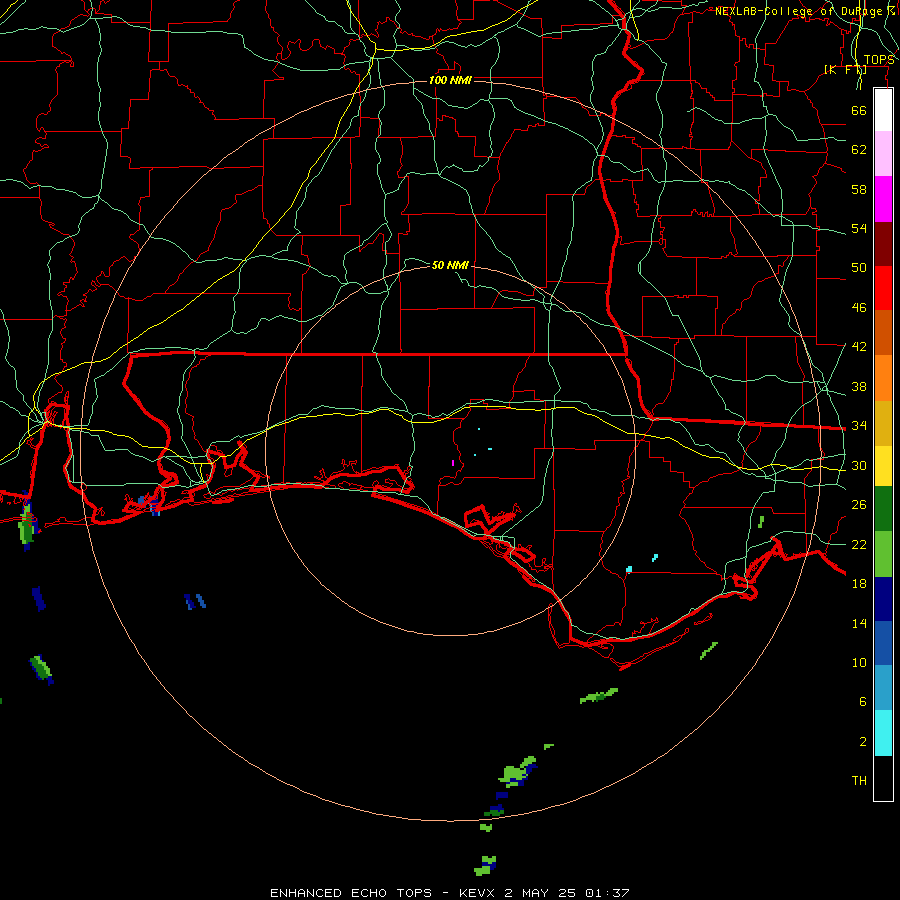The height and width of the screenshot is (900, 900).
Task: Click the legend value '30'
Action: pyautogui.click(x=859, y=465)
